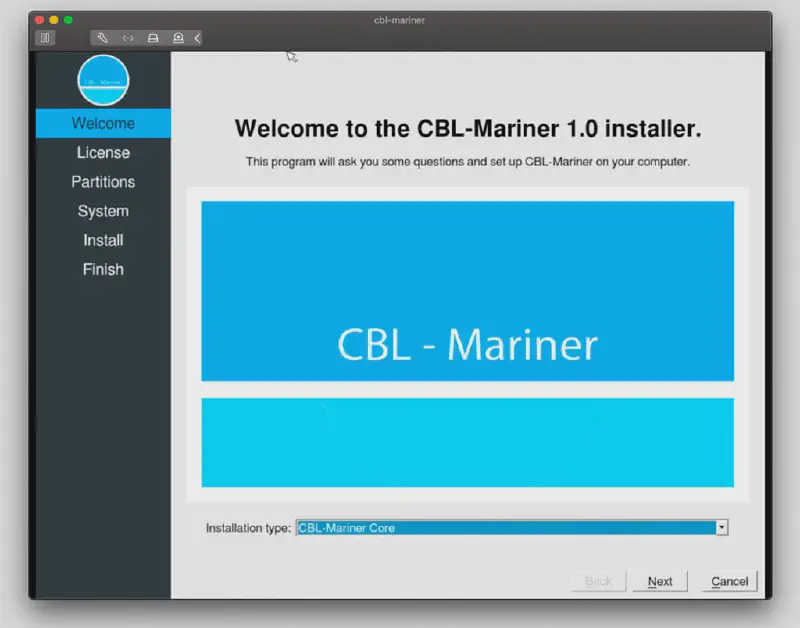
Task: Open the Installation type combo box
Action: [x=505, y=528]
